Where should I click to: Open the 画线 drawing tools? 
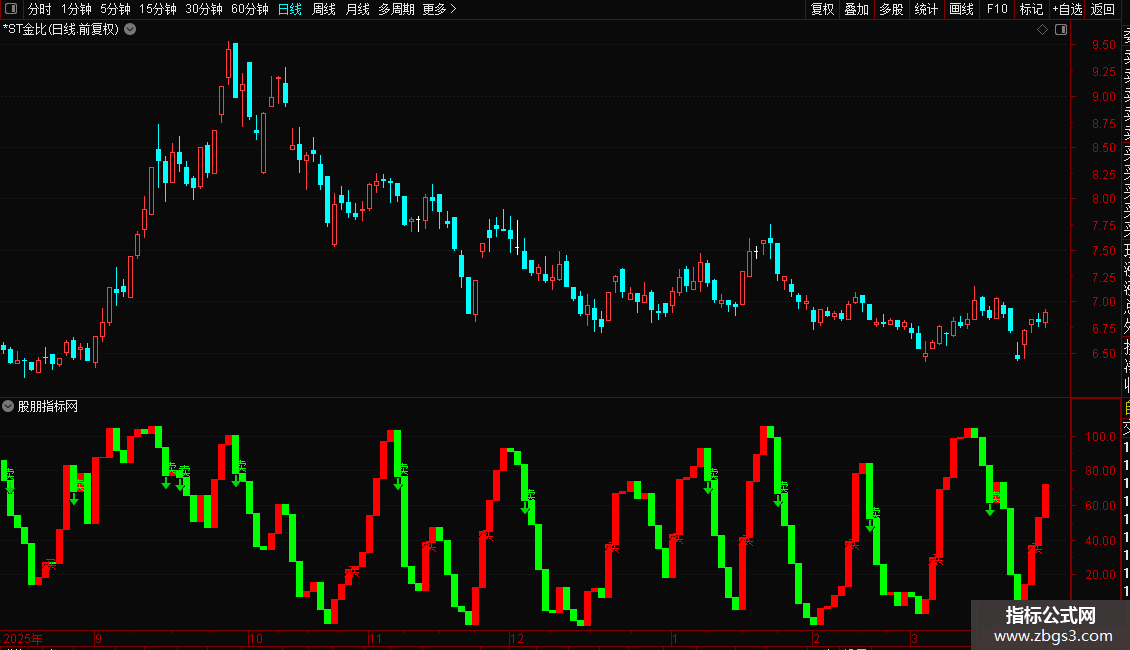(x=961, y=9)
